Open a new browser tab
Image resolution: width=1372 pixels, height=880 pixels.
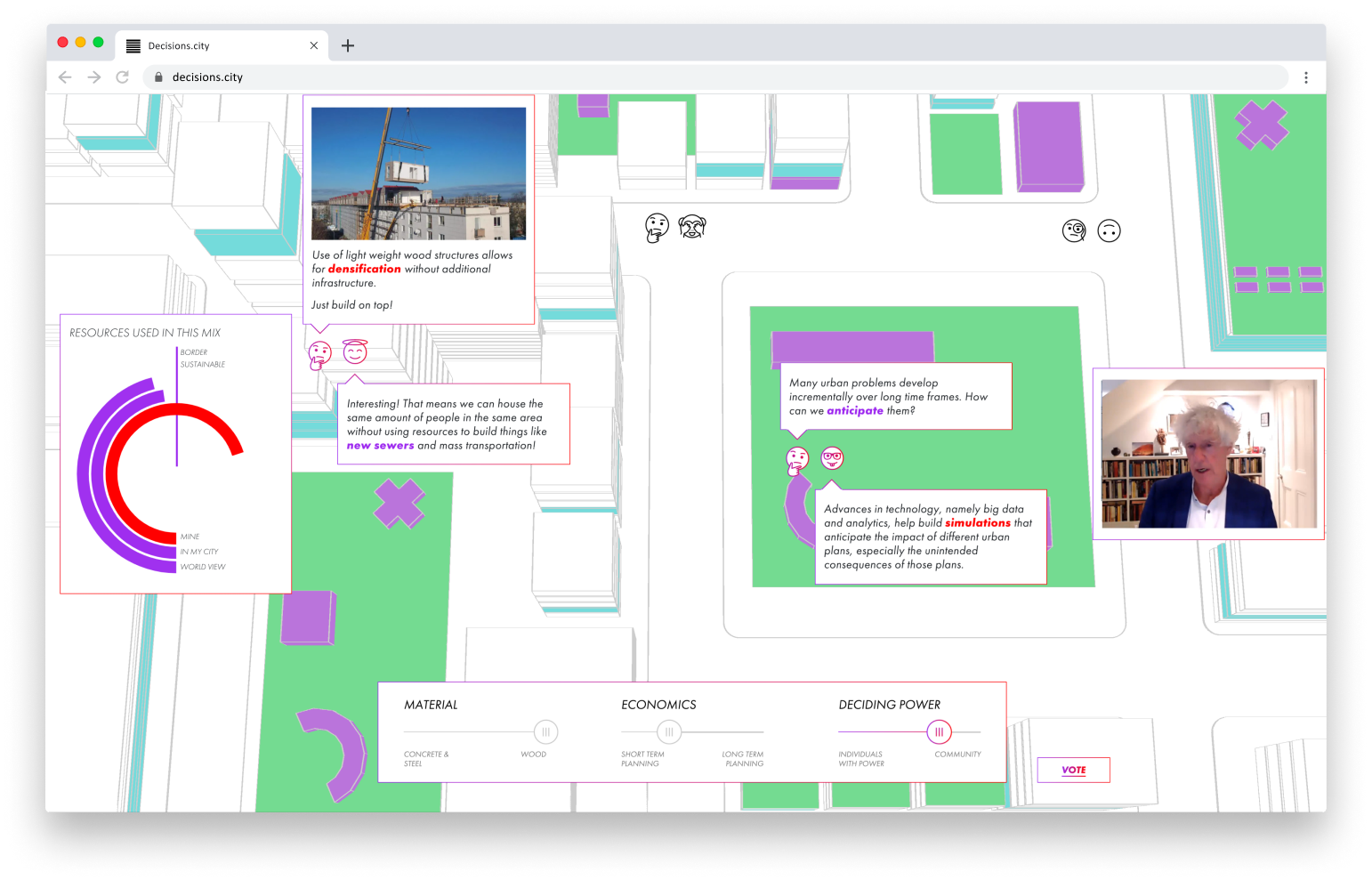[348, 45]
